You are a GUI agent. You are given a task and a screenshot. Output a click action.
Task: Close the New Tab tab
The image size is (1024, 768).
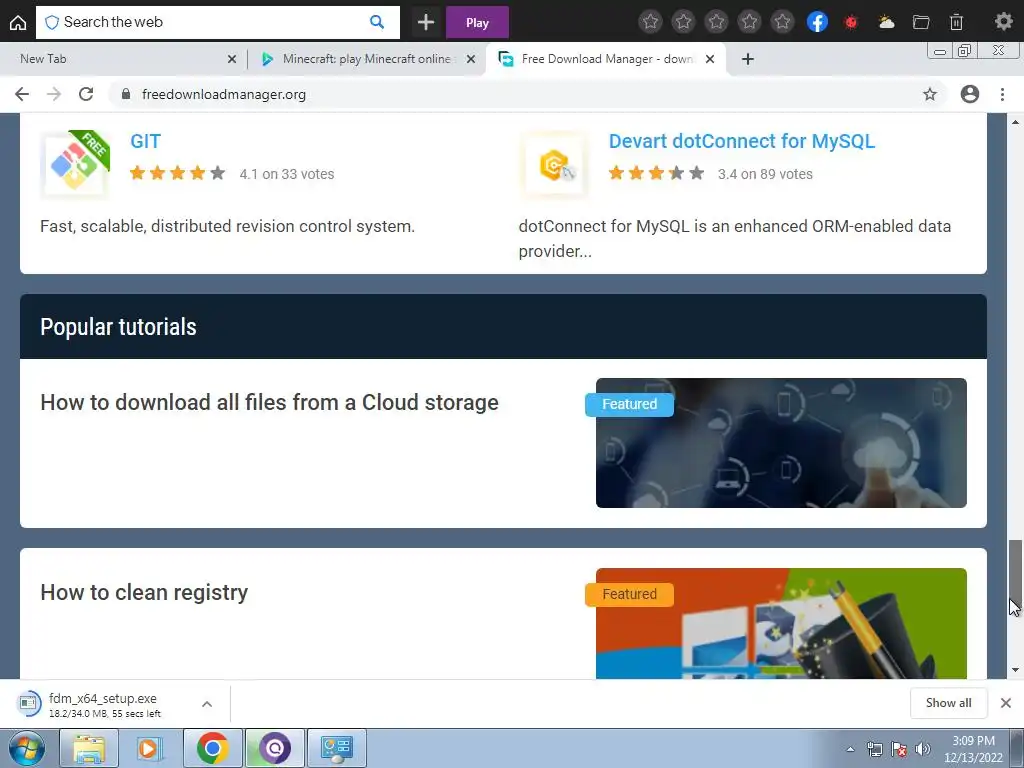pyautogui.click(x=231, y=59)
